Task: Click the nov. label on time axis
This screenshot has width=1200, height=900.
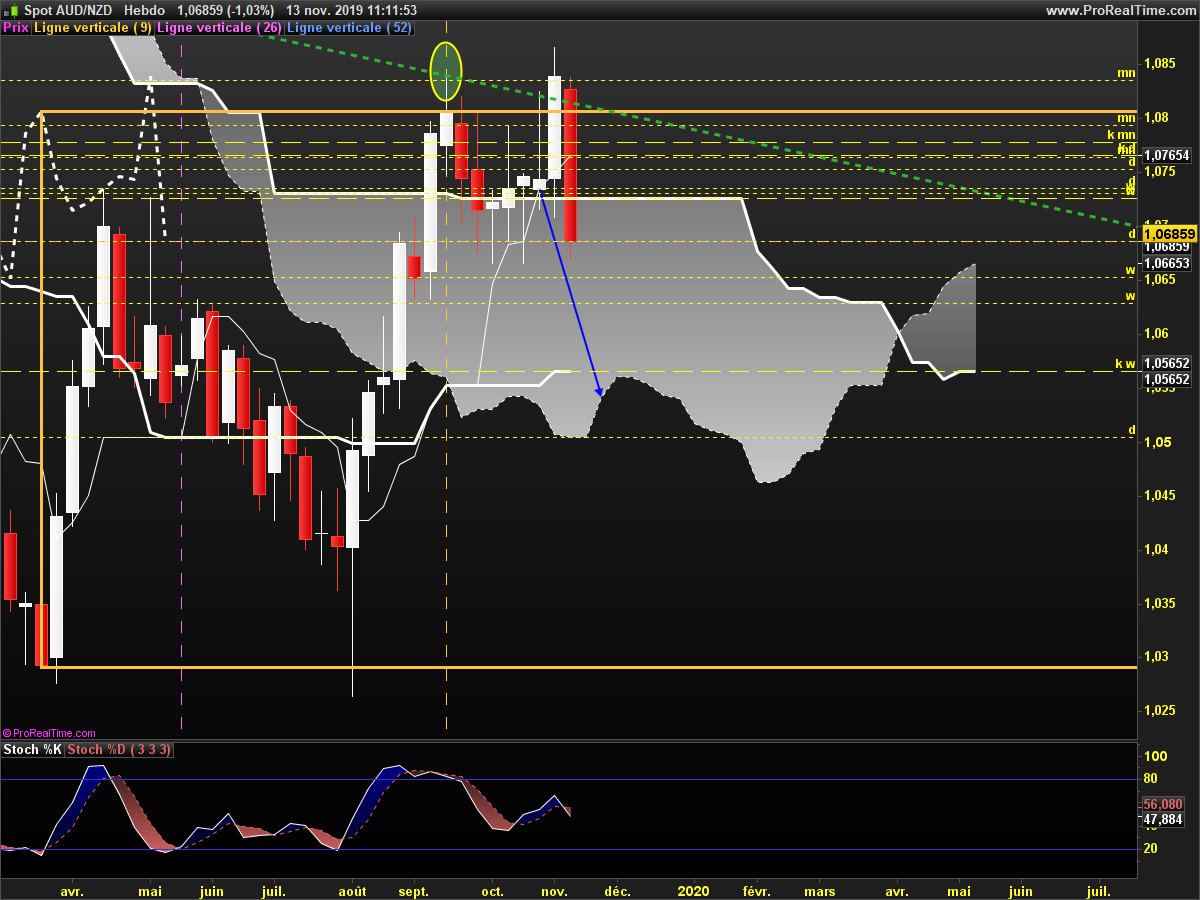Action: [x=554, y=891]
